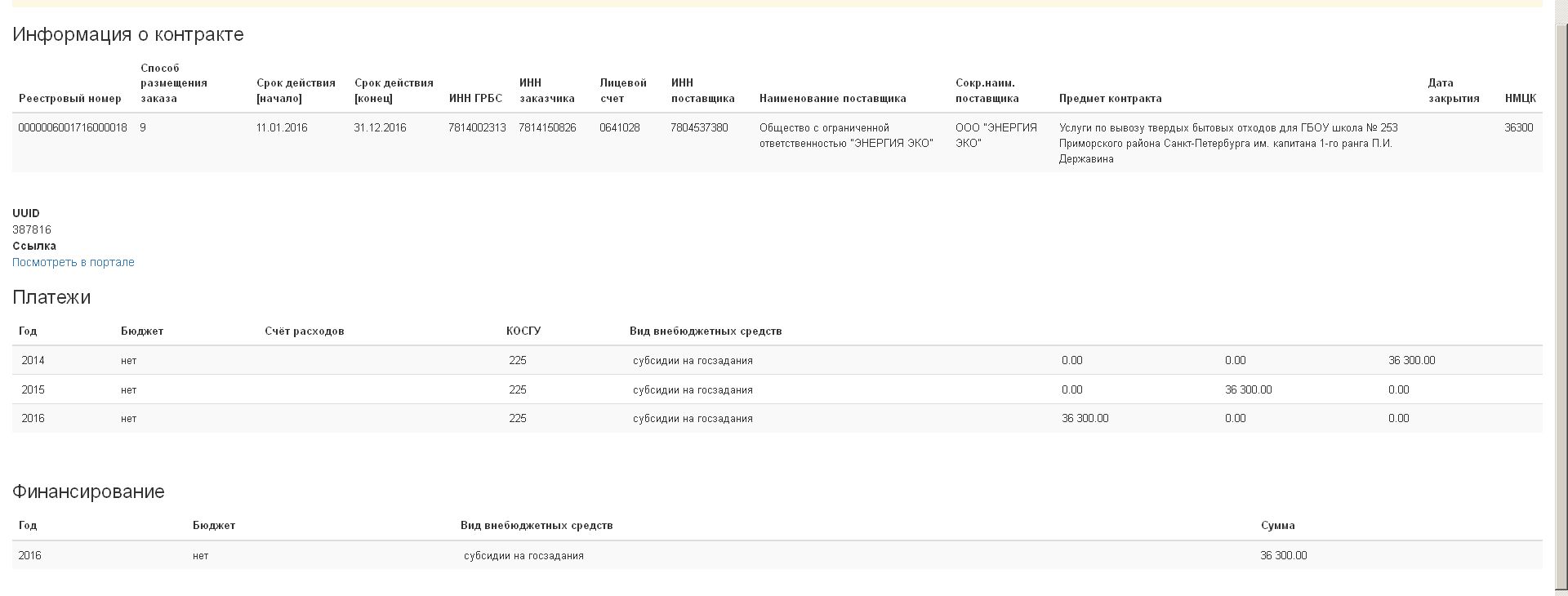
Task: Open the "Посмотреть в портале" link
Action: point(73,262)
